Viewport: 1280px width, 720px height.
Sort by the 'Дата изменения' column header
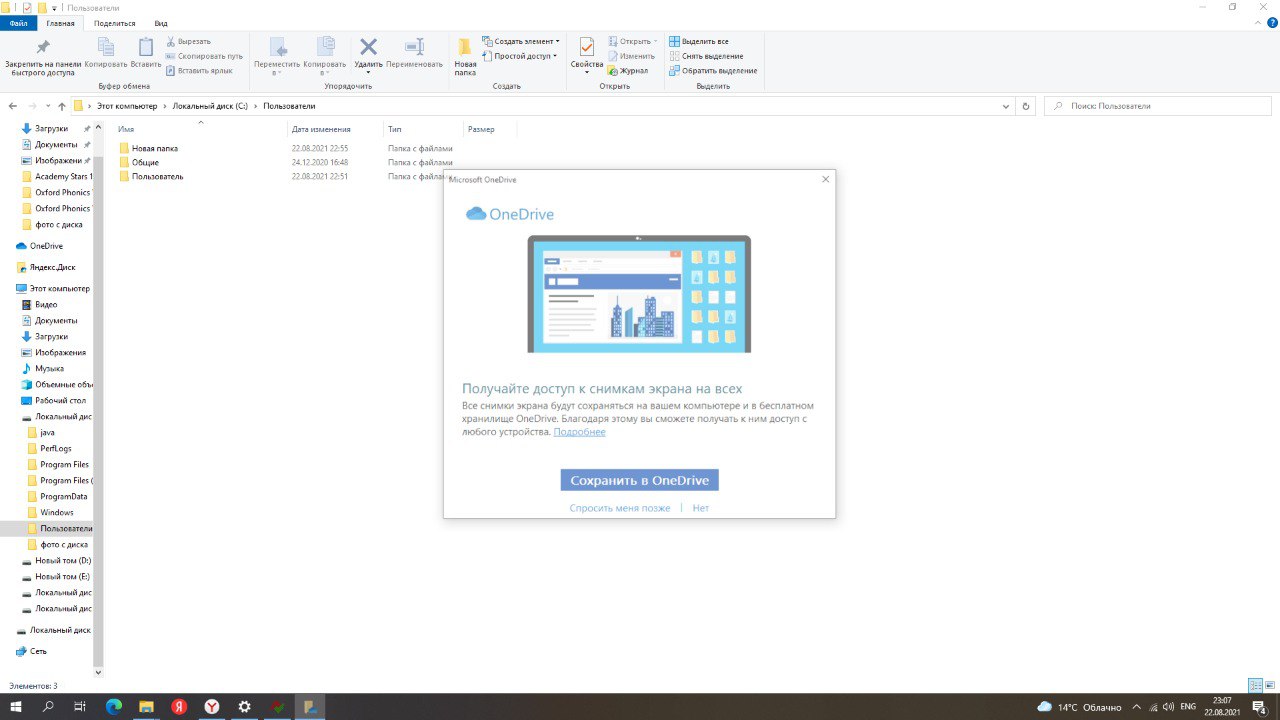[321, 129]
